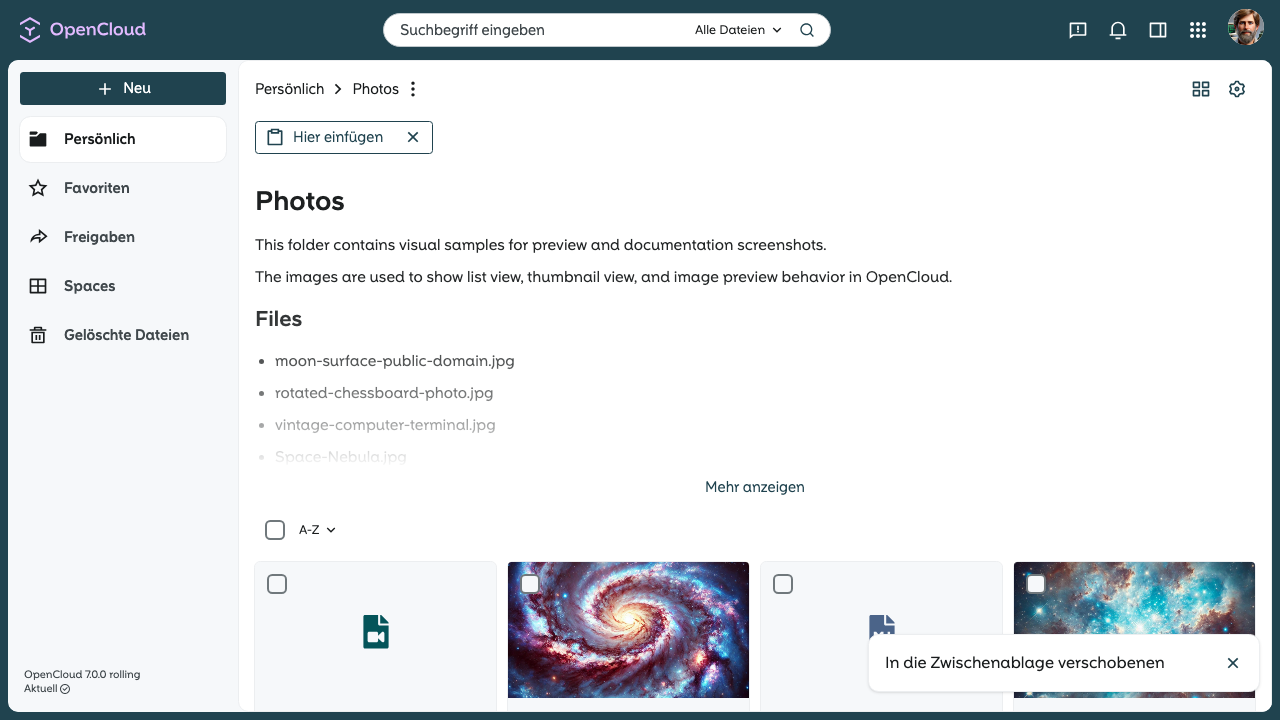
Task: Toggle the right sidebar panel icon
Action: (x=1158, y=30)
